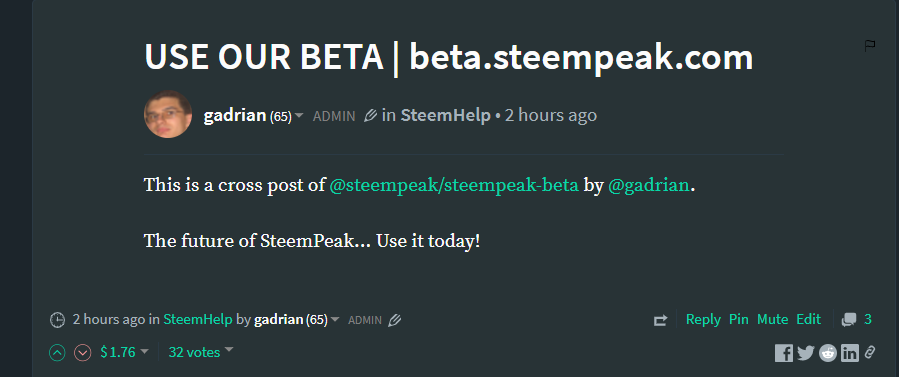899x377 pixels.
Task: Pin this post
Action: tap(738, 319)
